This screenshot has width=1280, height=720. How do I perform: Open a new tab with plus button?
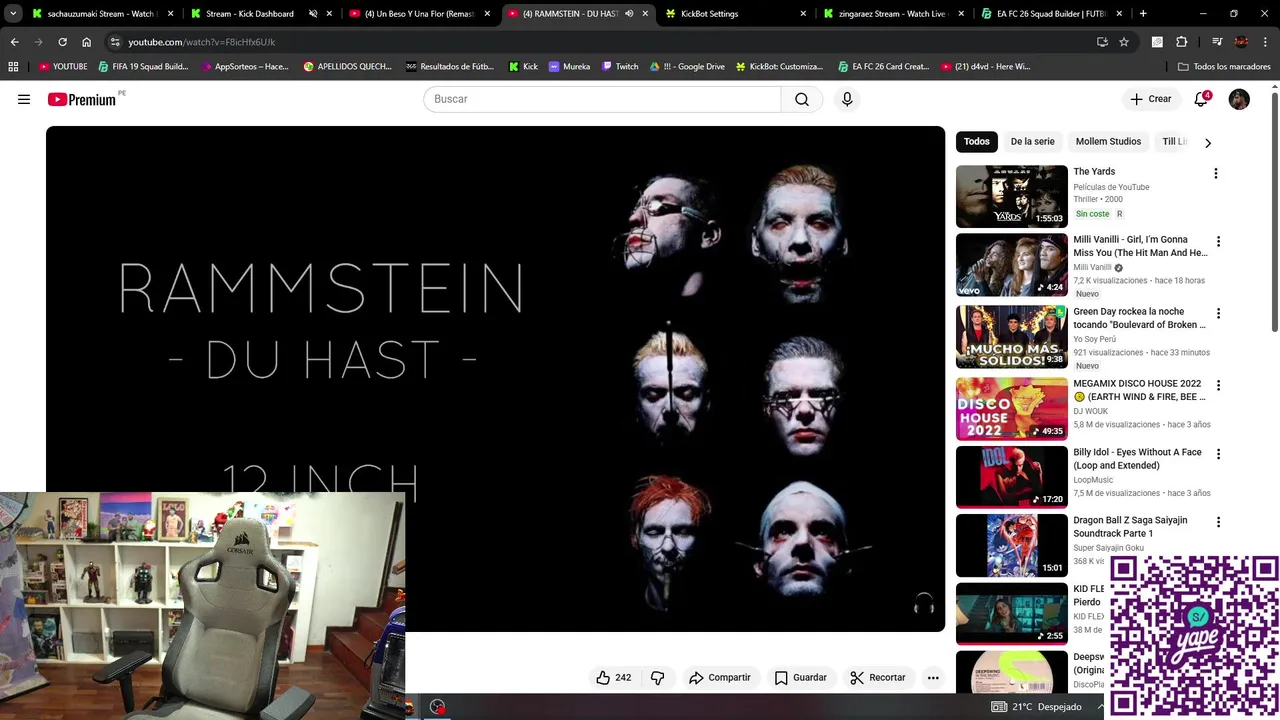(x=1143, y=14)
